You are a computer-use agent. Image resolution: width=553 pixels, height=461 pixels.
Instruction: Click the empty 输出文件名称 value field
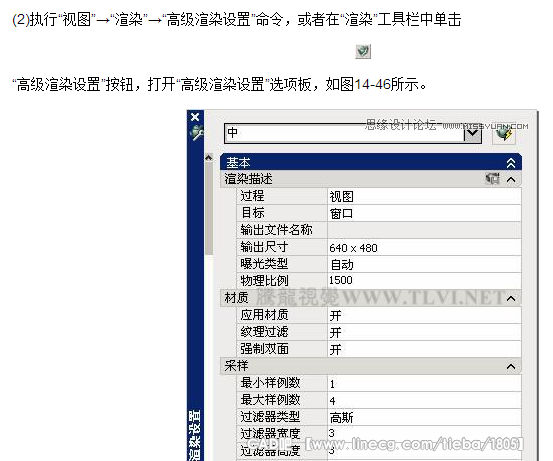point(424,230)
